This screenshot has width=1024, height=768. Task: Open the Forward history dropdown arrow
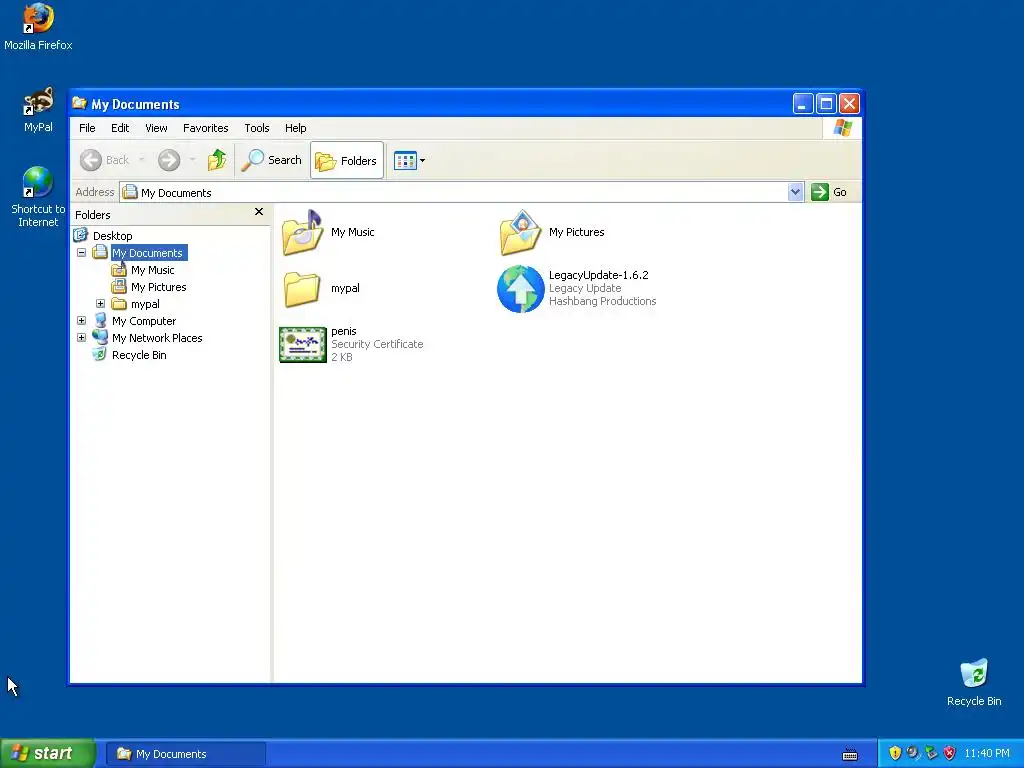[192, 160]
